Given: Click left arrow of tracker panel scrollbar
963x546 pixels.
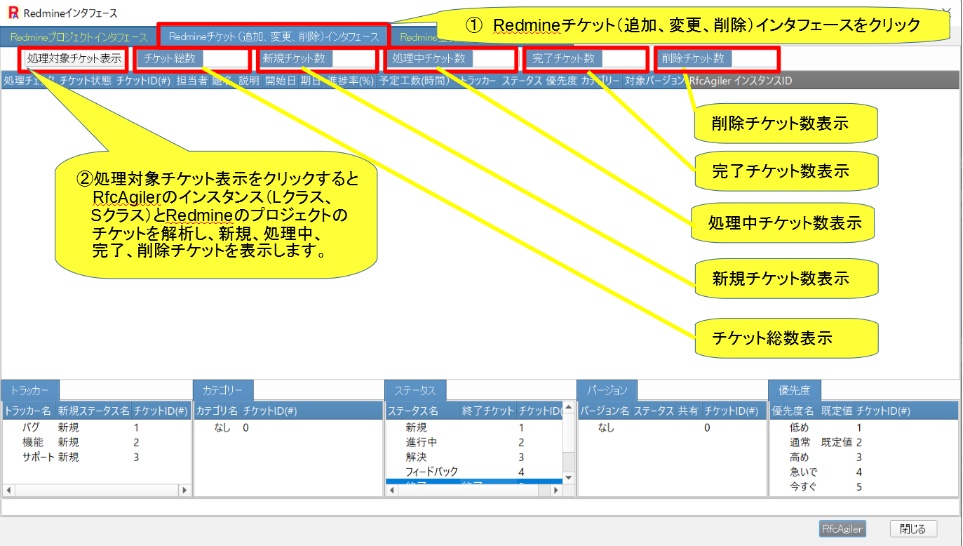Looking at the screenshot, I should (9, 490).
